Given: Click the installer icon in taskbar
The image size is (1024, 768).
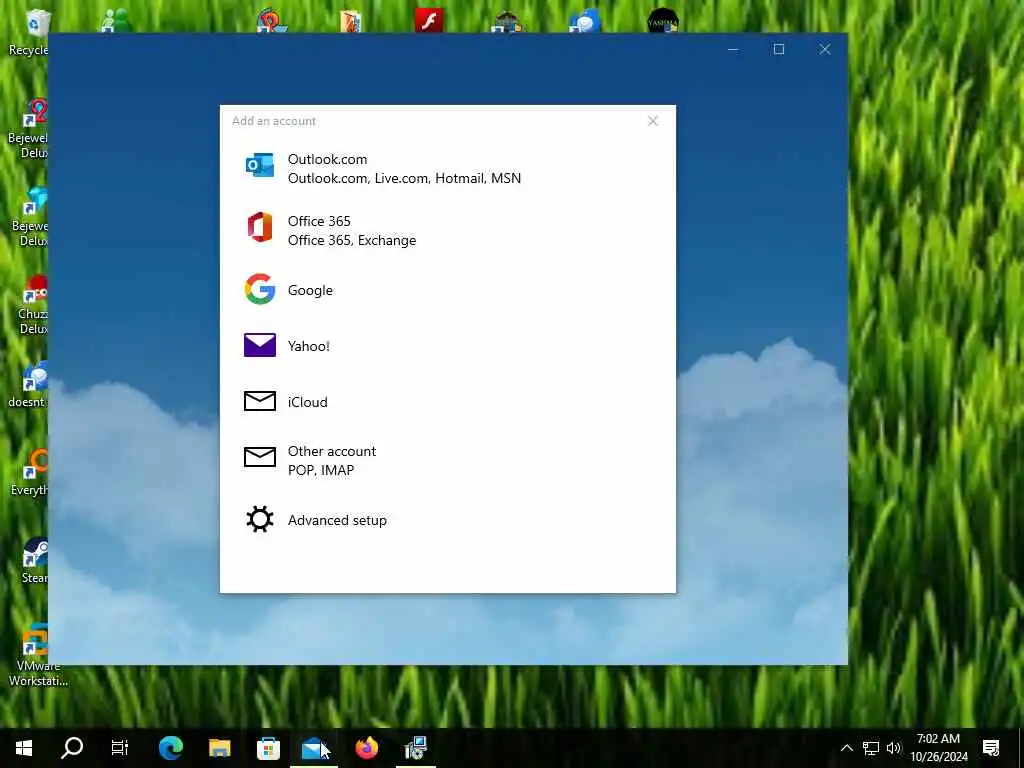Looking at the screenshot, I should coord(415,748).
